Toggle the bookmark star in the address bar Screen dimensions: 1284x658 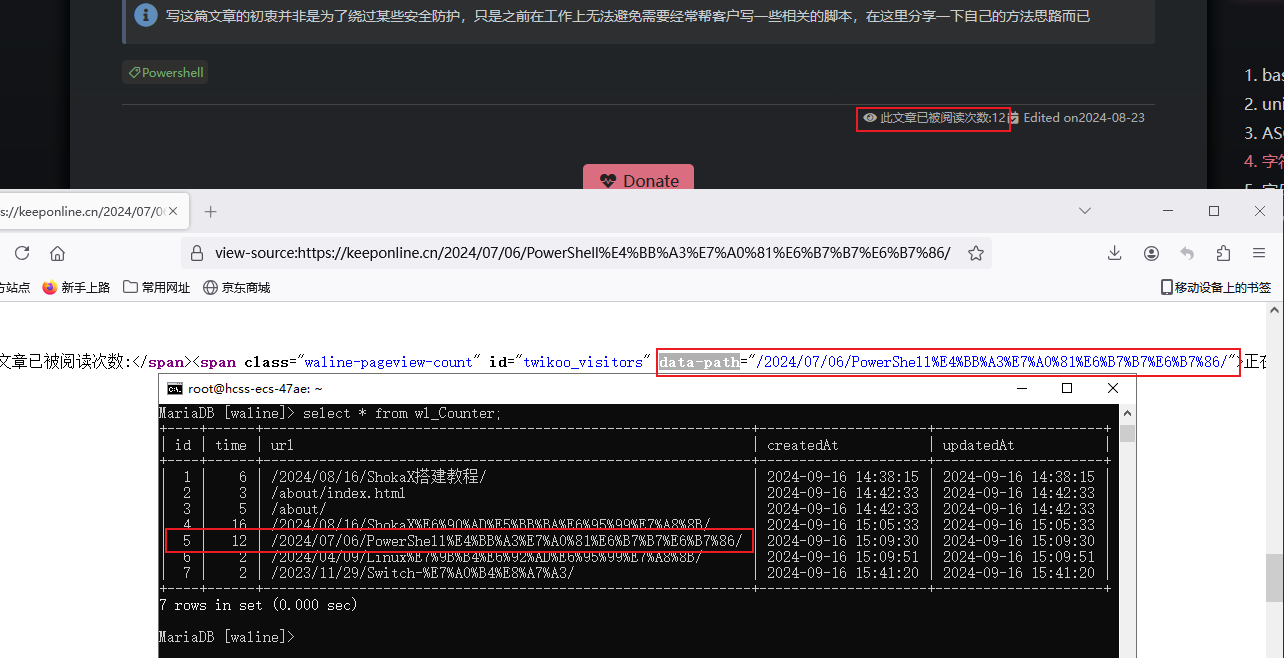pyautogui.click(x=975, y=253)
